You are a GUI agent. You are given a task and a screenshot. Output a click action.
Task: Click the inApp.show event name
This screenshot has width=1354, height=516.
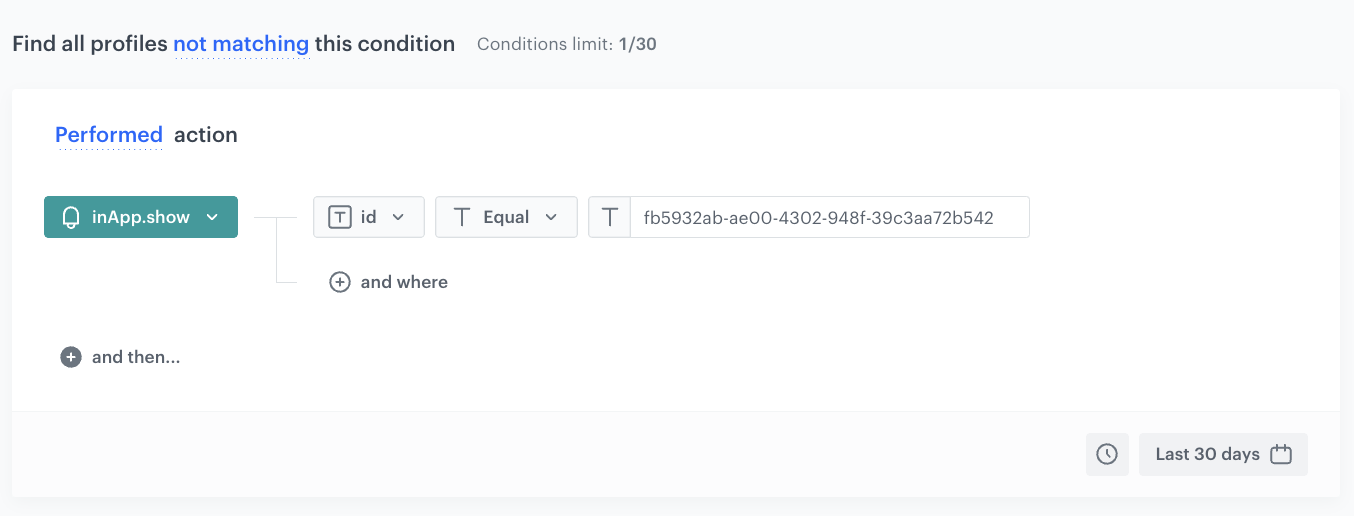tap(141, 217)
